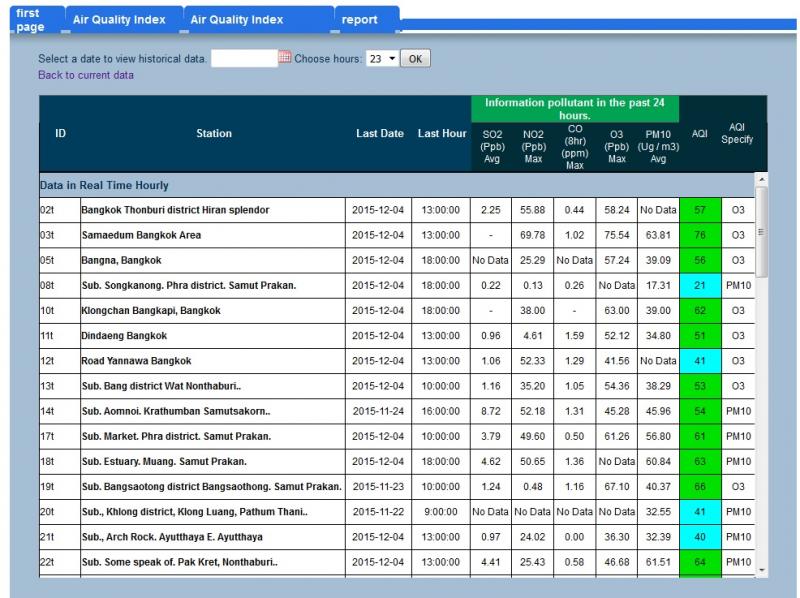
Task: Follow the Back to current data link
Action: (86, 75)
